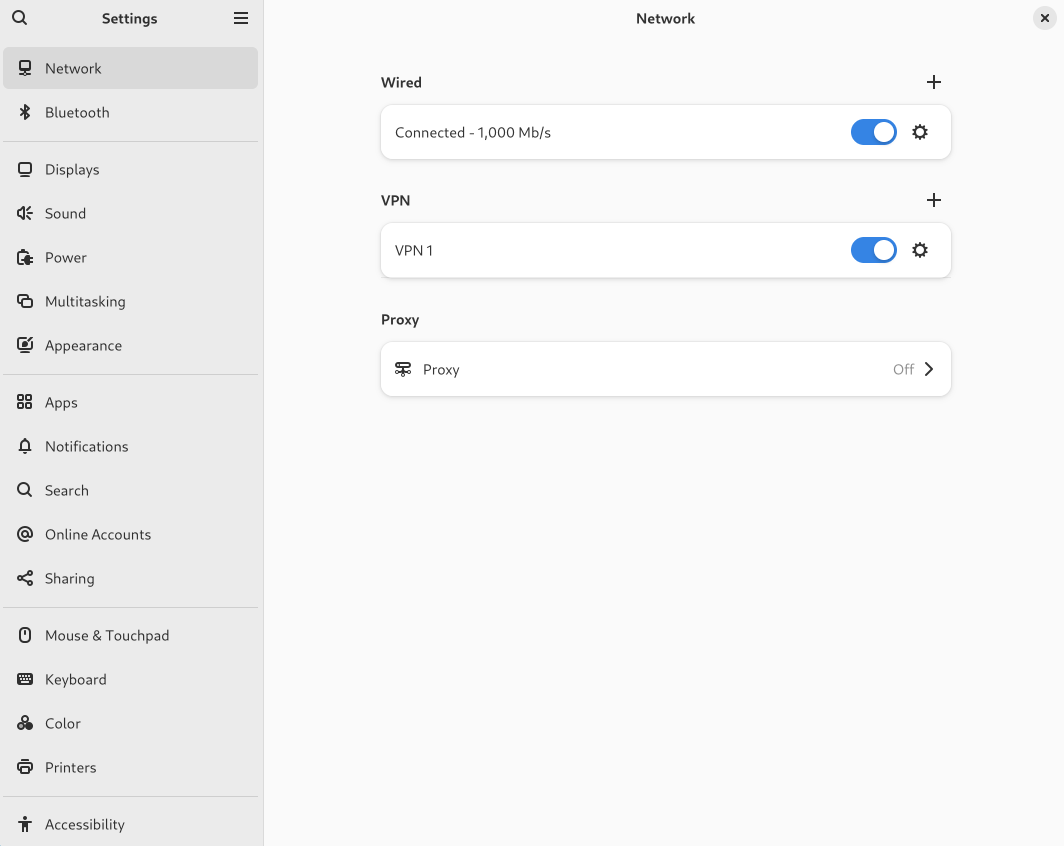Click the Sharing nodes icon
This screenshot has height=846, width=1064.
tap(25, 578)
